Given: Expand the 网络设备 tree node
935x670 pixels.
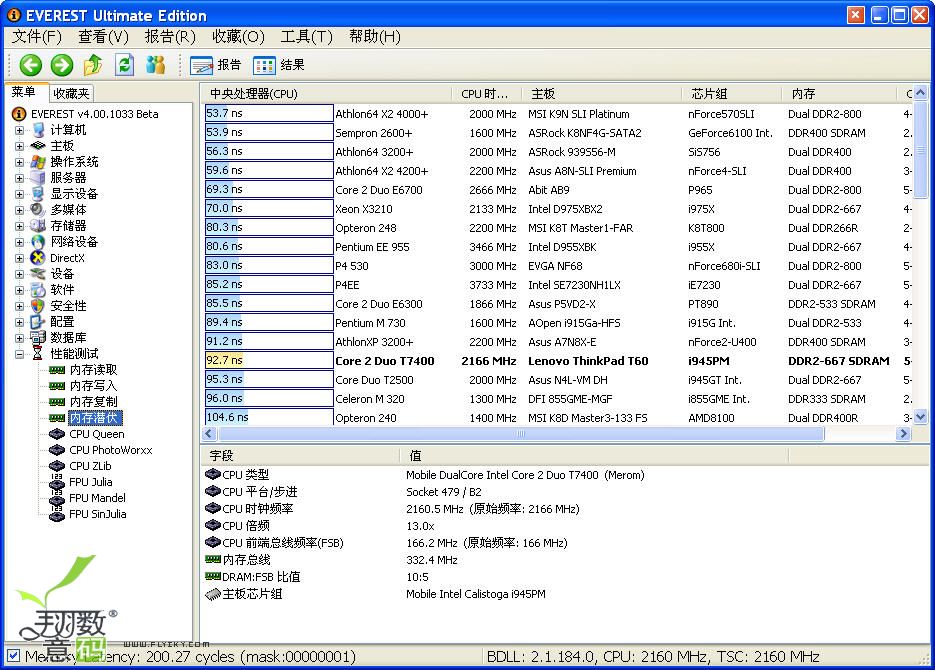Looking at the screenshot, I should coord(19,243).
